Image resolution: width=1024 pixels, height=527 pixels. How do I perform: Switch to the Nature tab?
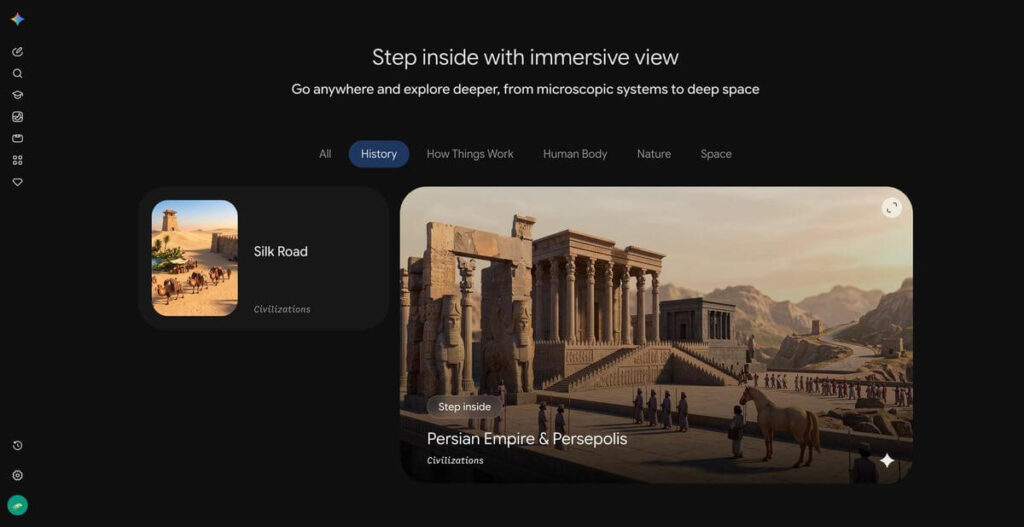click(x=654, y=154)
